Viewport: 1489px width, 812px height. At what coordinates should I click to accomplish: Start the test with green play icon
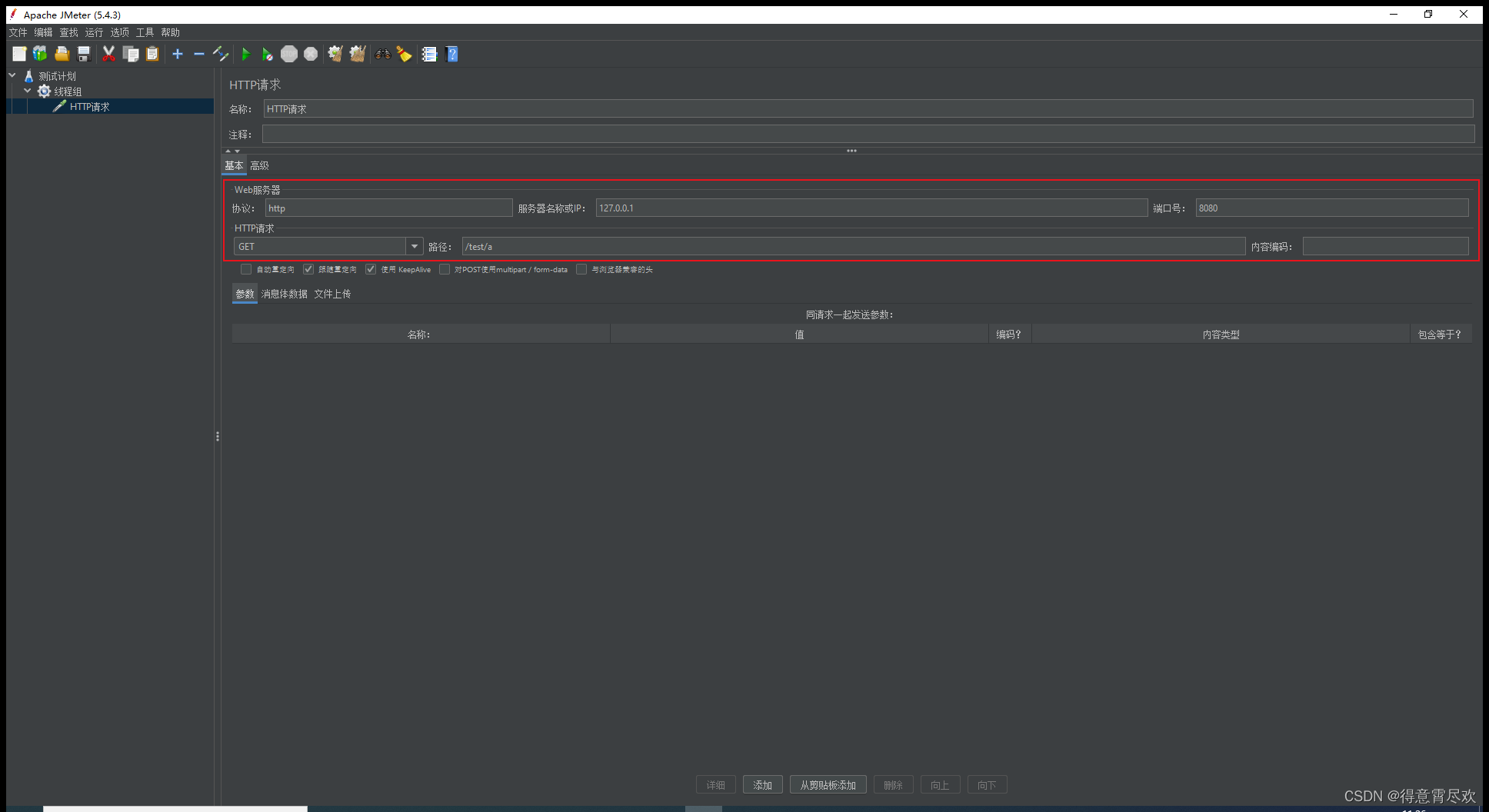[246, 54]
